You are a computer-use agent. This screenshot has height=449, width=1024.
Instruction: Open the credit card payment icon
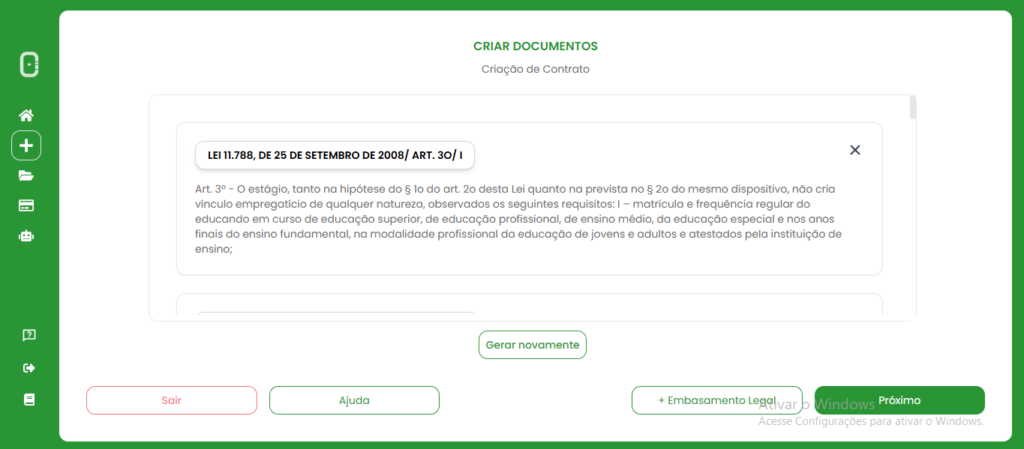tap(27, 206)
